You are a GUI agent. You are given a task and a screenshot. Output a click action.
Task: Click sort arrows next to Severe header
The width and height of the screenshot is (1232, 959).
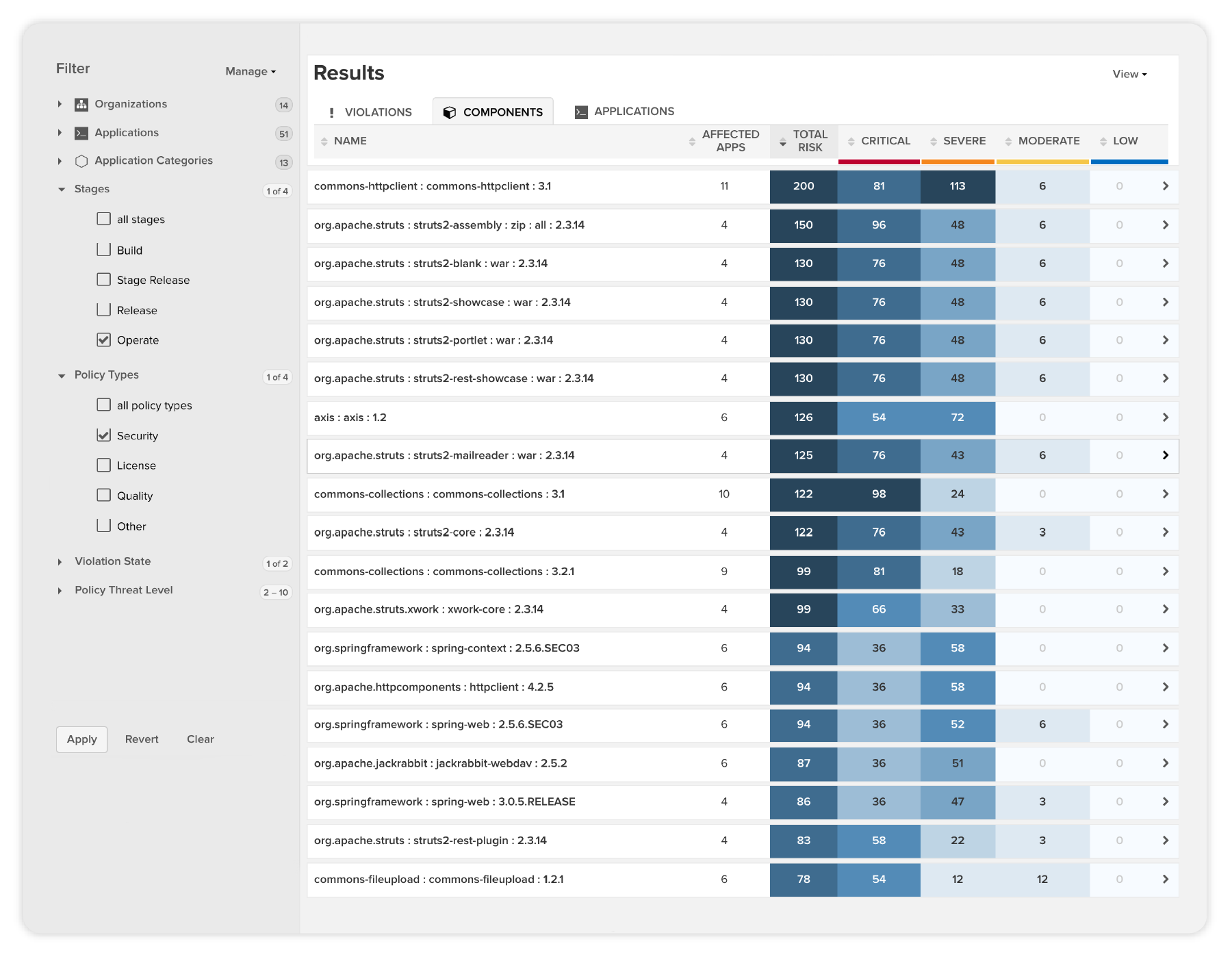[x=933, y=141]
